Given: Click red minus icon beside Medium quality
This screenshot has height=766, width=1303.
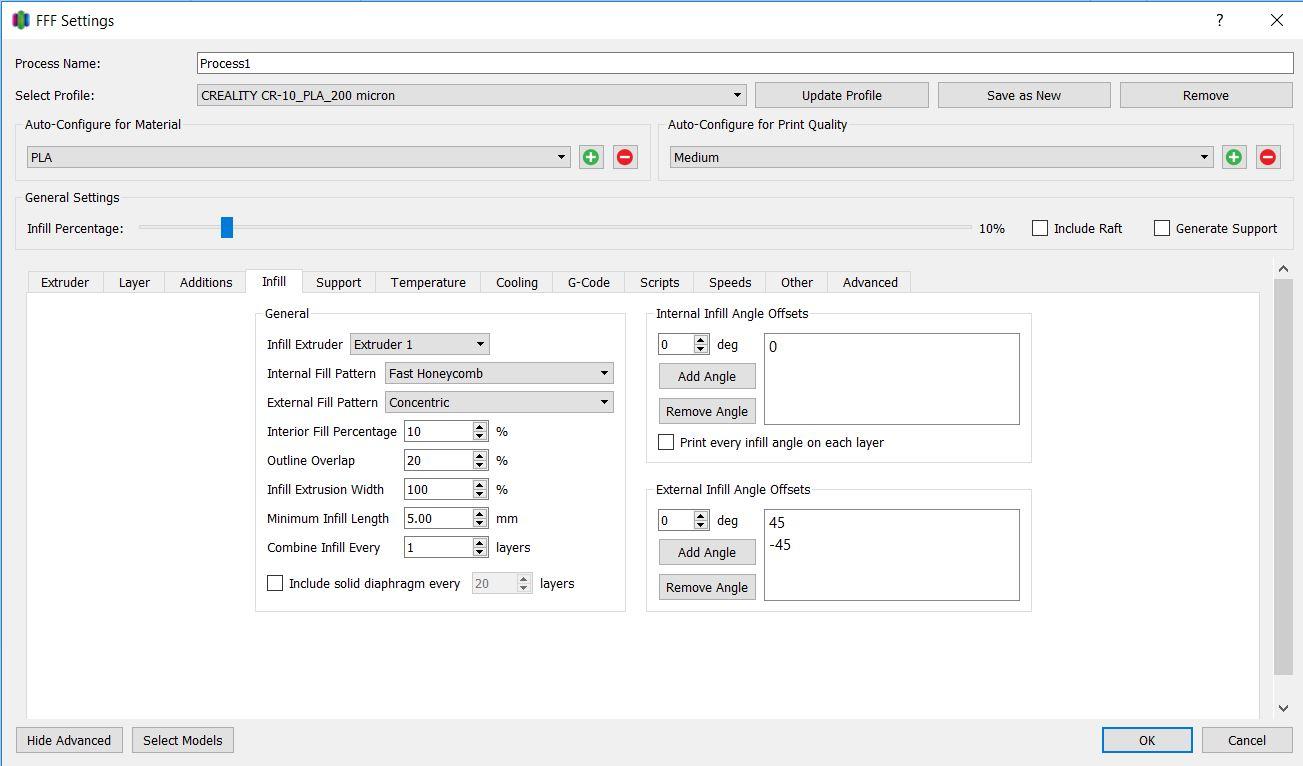Looking at the screenshot, I should coord(1268,157).
